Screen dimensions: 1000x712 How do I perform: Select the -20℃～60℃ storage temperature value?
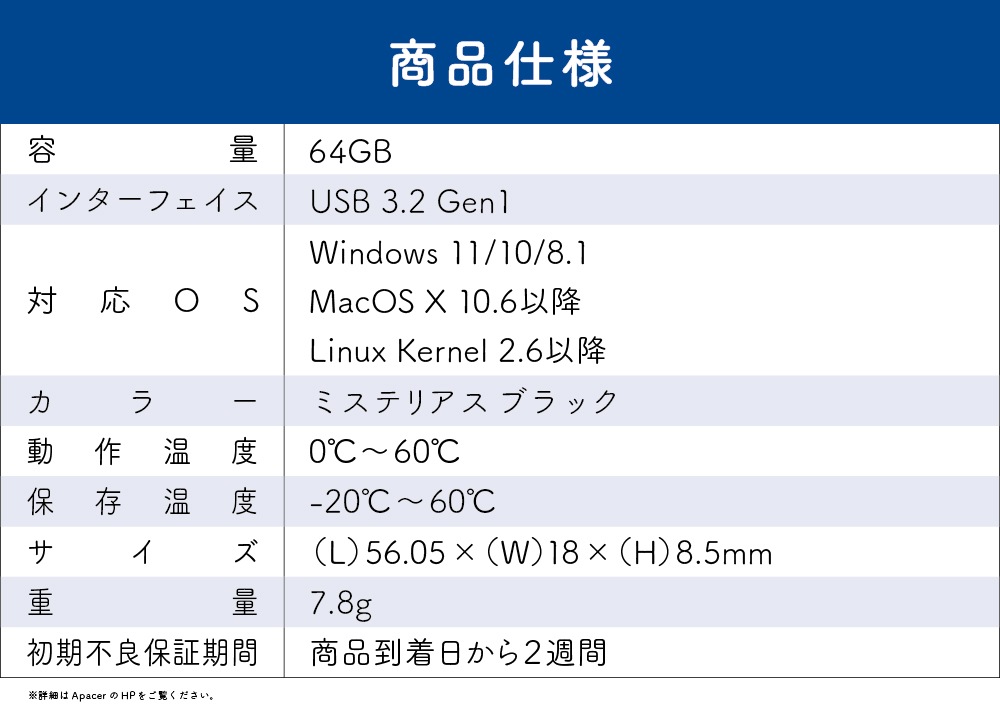click(x=403, y=502)
